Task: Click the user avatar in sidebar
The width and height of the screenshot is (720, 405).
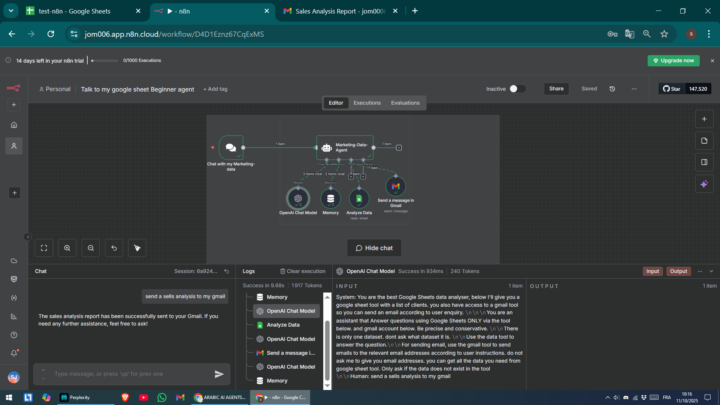Action: click(14, 377)
